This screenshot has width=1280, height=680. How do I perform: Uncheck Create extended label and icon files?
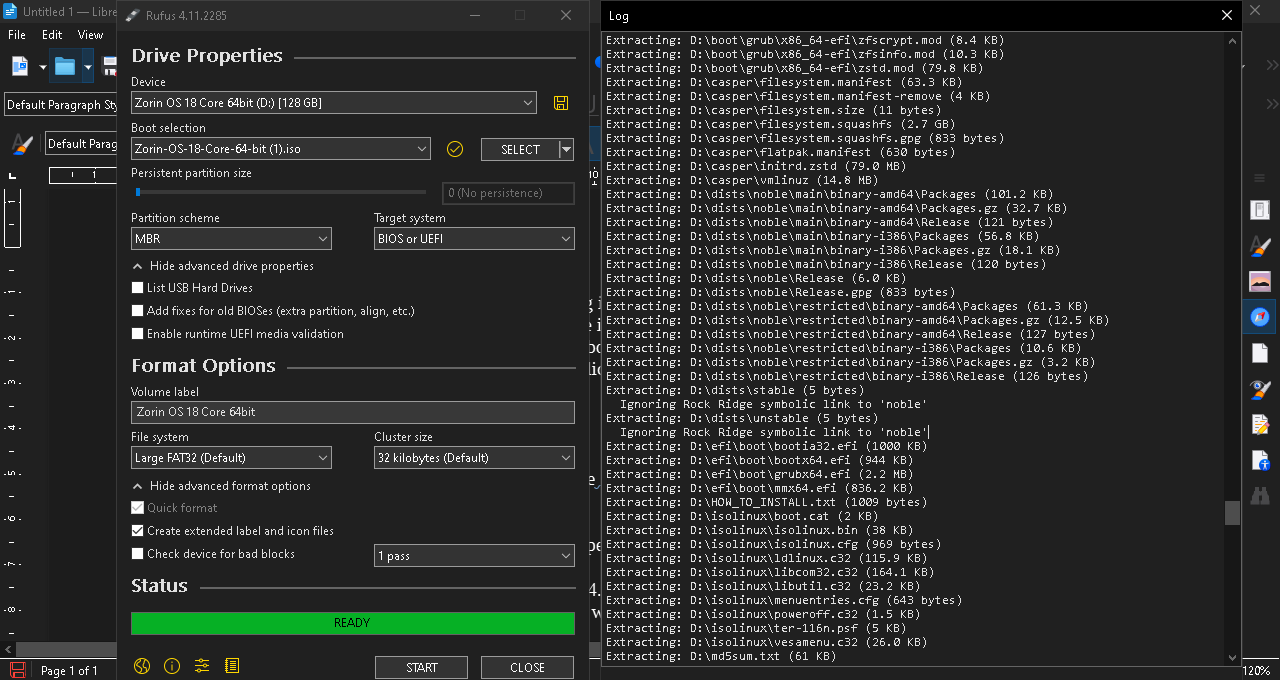click(138, 531)
